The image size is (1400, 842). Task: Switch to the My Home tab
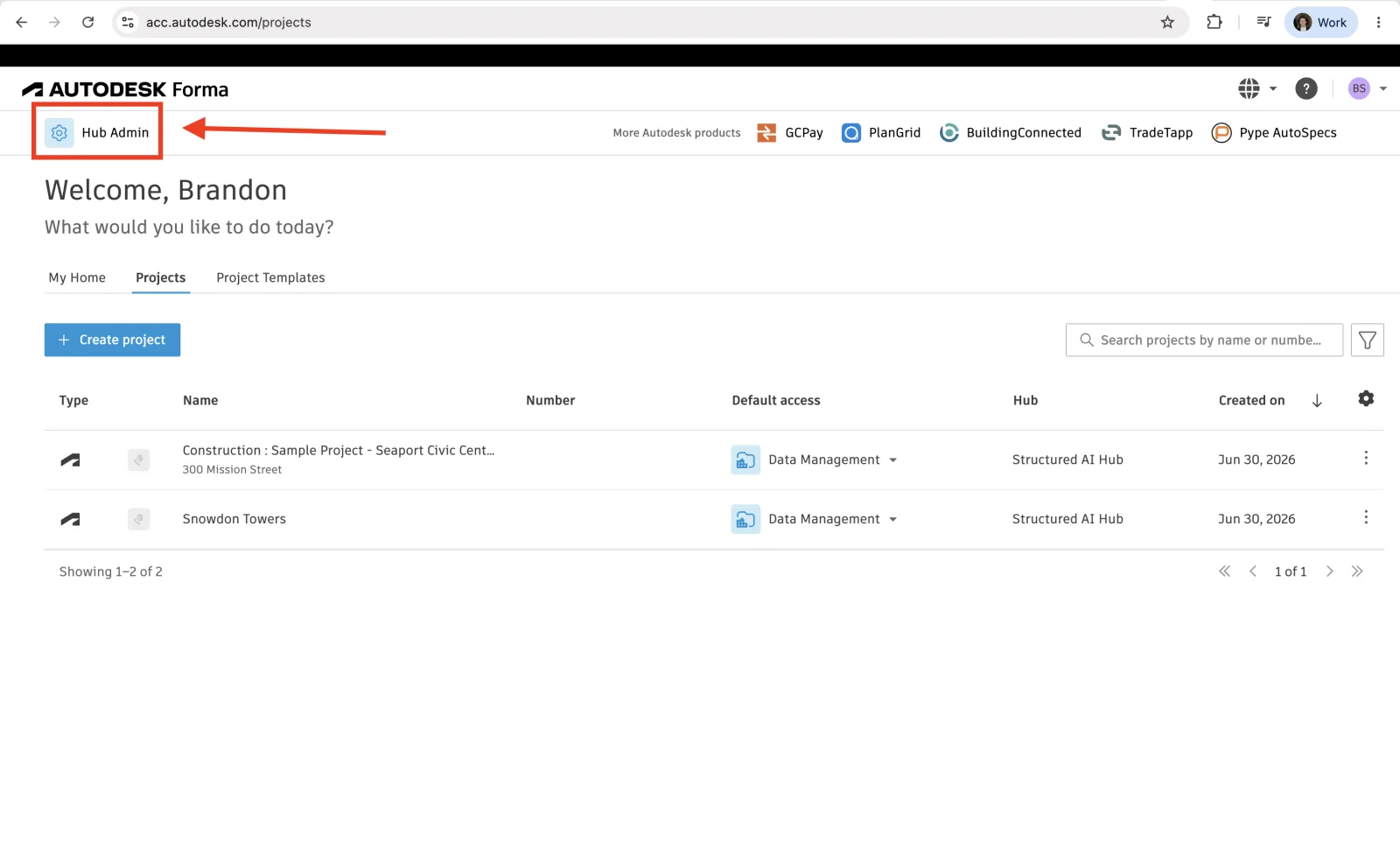(x=77, y=277)
